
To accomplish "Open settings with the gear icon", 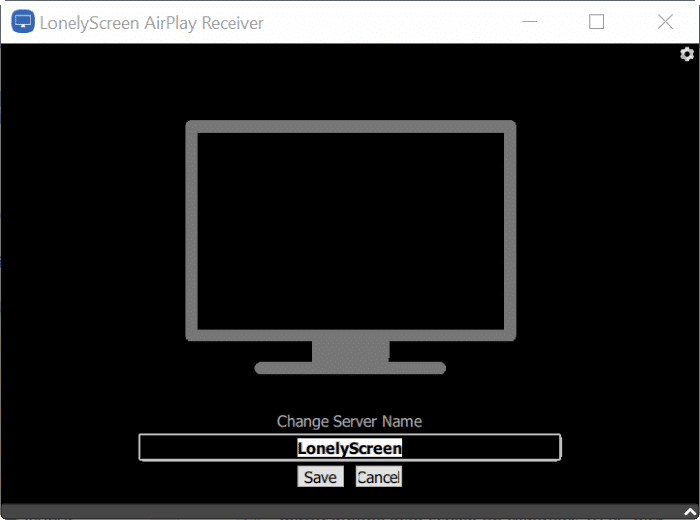I will [687, 54].
